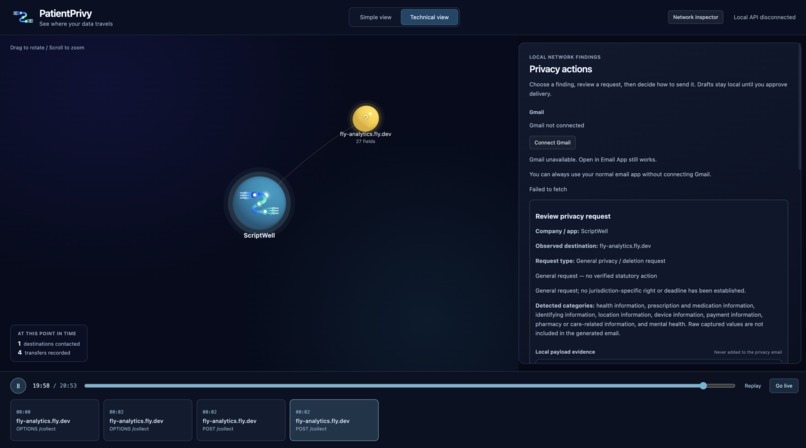This screenshot has width=806, height=448.
Task: Click the Connect Gmail button
Action: point(552,142)
